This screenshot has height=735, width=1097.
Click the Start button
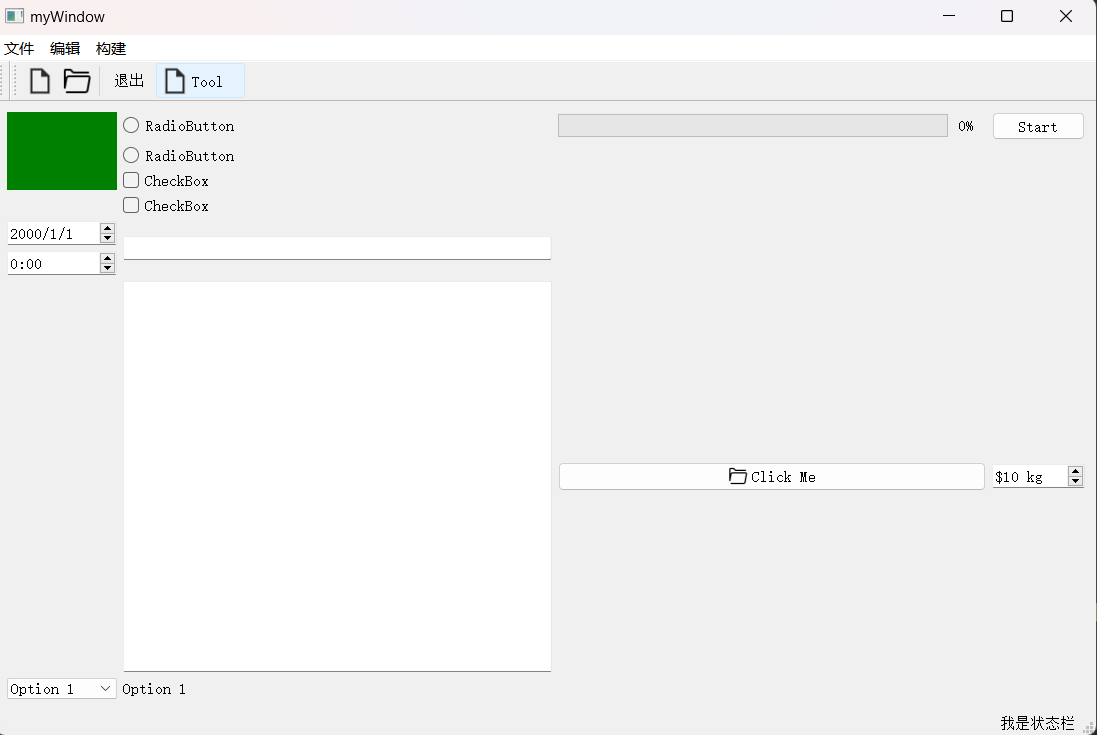click(x=1038, y=127)
